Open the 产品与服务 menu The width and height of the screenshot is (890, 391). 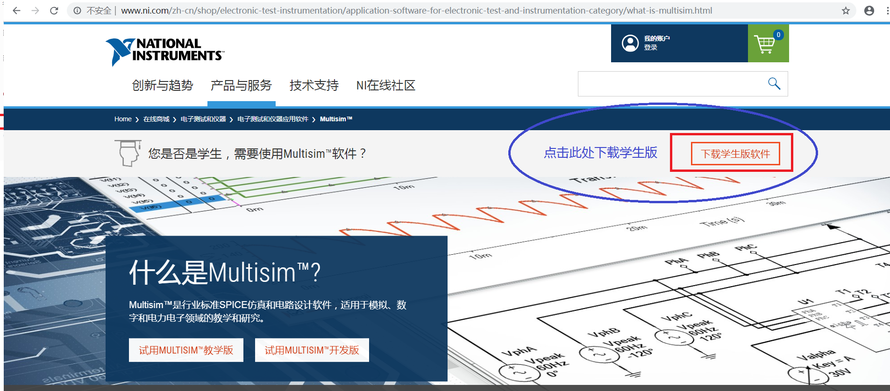click(x=241, y=86)
